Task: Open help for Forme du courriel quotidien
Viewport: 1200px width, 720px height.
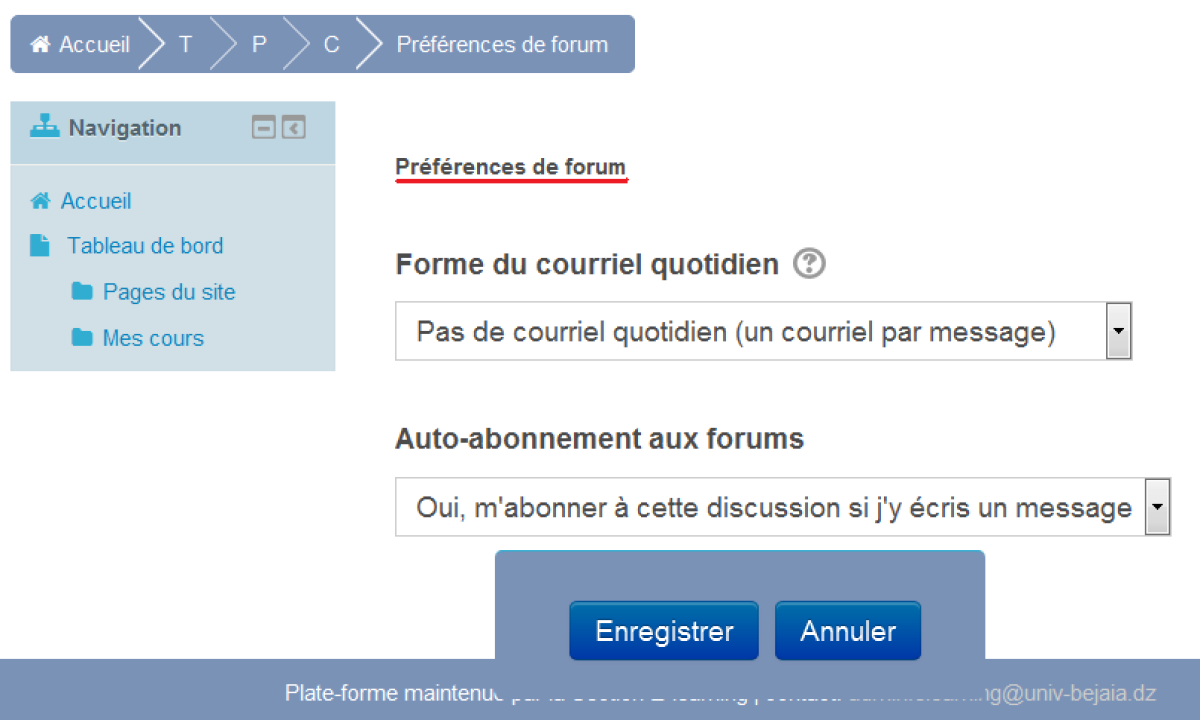Action: pyautogui.click(x=809, y=265)
